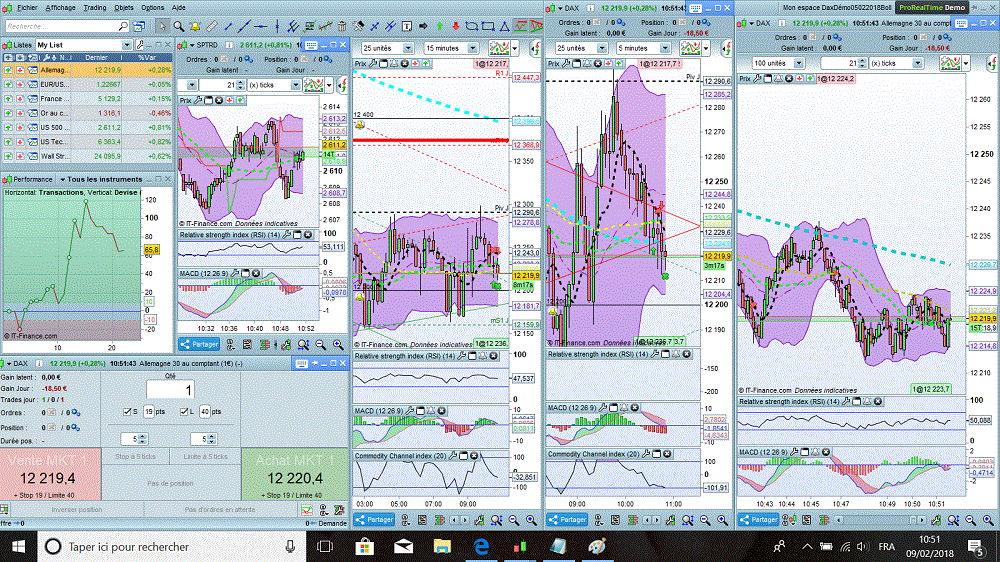Click the Qté quantity input field
This screenshot has width=1000, height=562.
[x=170, y=390]
